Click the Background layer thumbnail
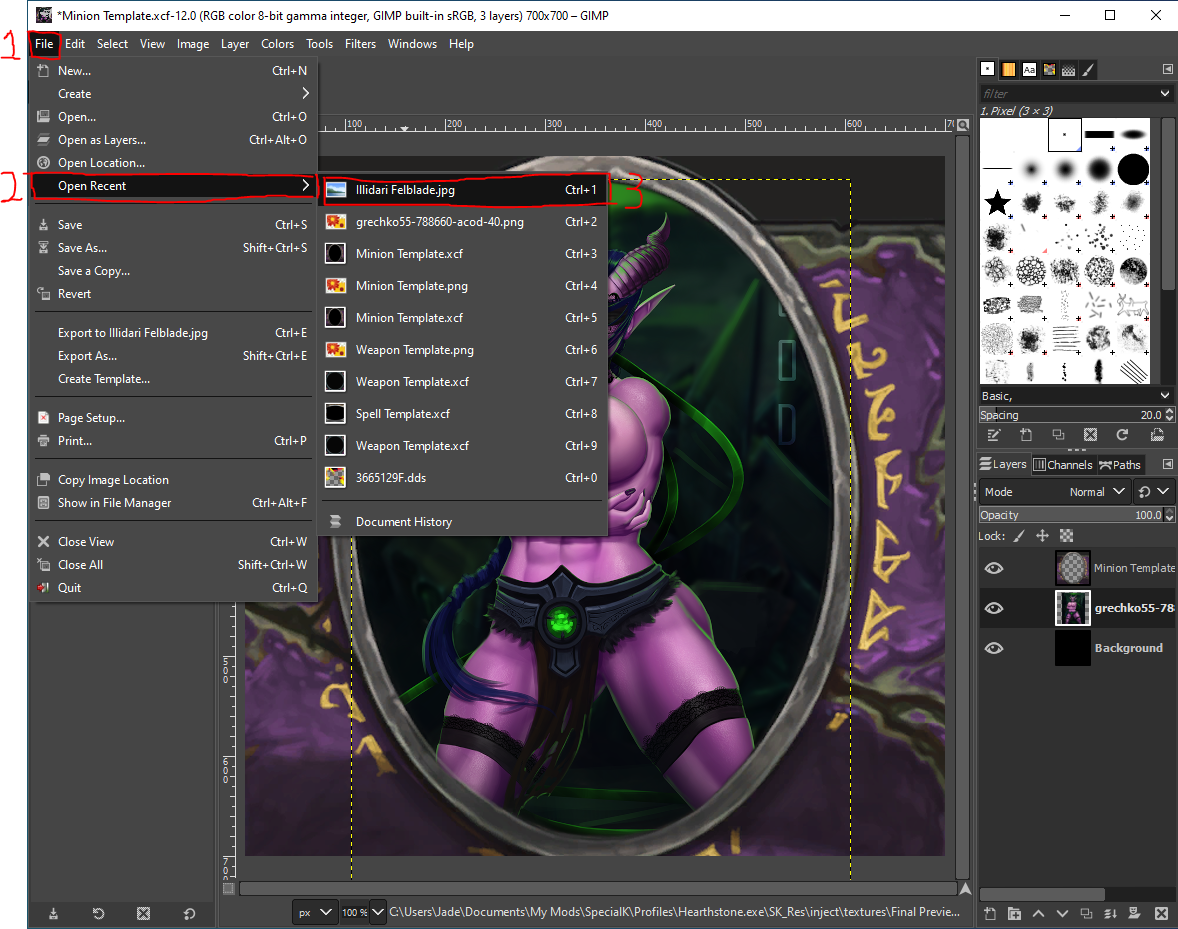 [x=1071, y=648]
